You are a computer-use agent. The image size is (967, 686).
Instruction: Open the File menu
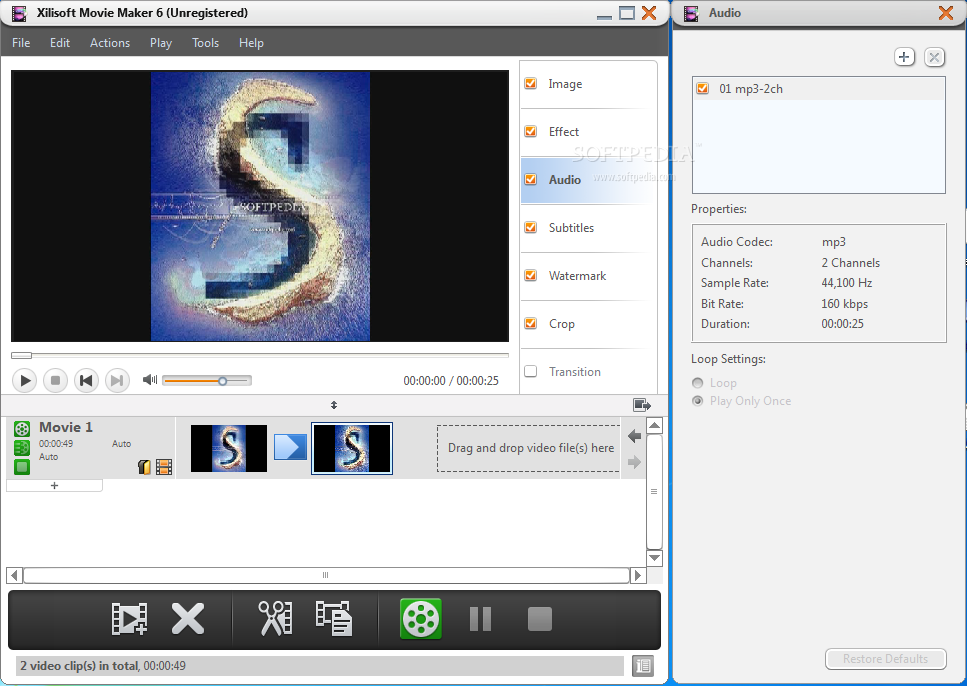(x=21, y=43)
